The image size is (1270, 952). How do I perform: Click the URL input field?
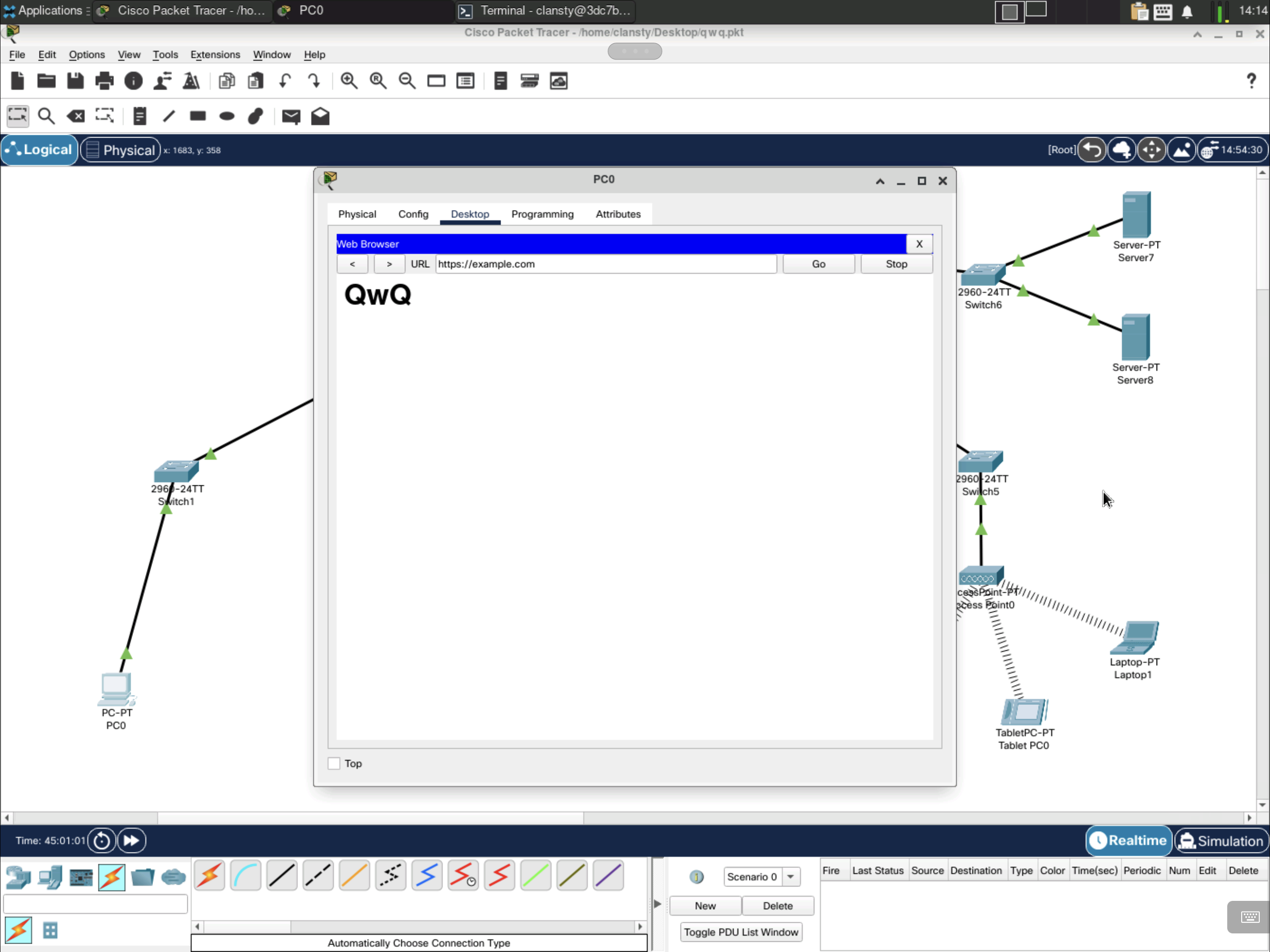point(605,264)
